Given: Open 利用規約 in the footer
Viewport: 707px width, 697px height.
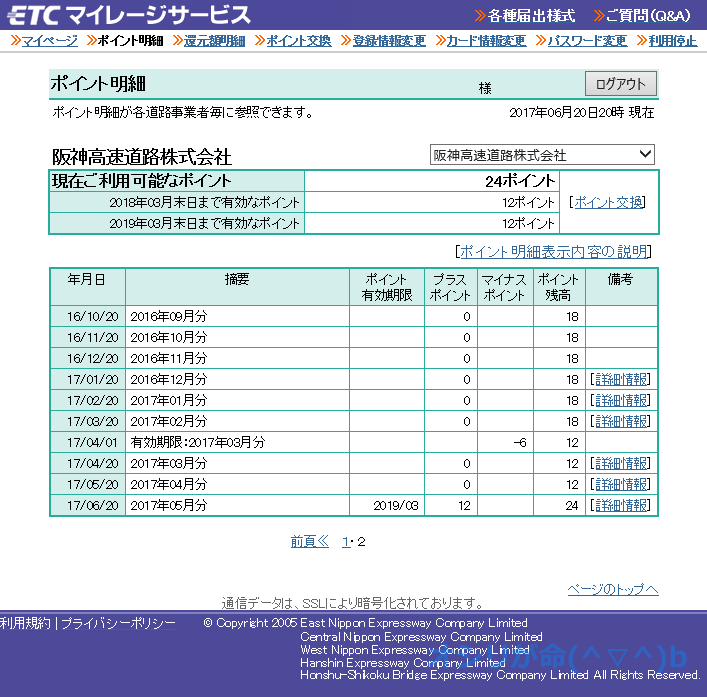Looking at the screenshot, I should [x=25, y=623].
